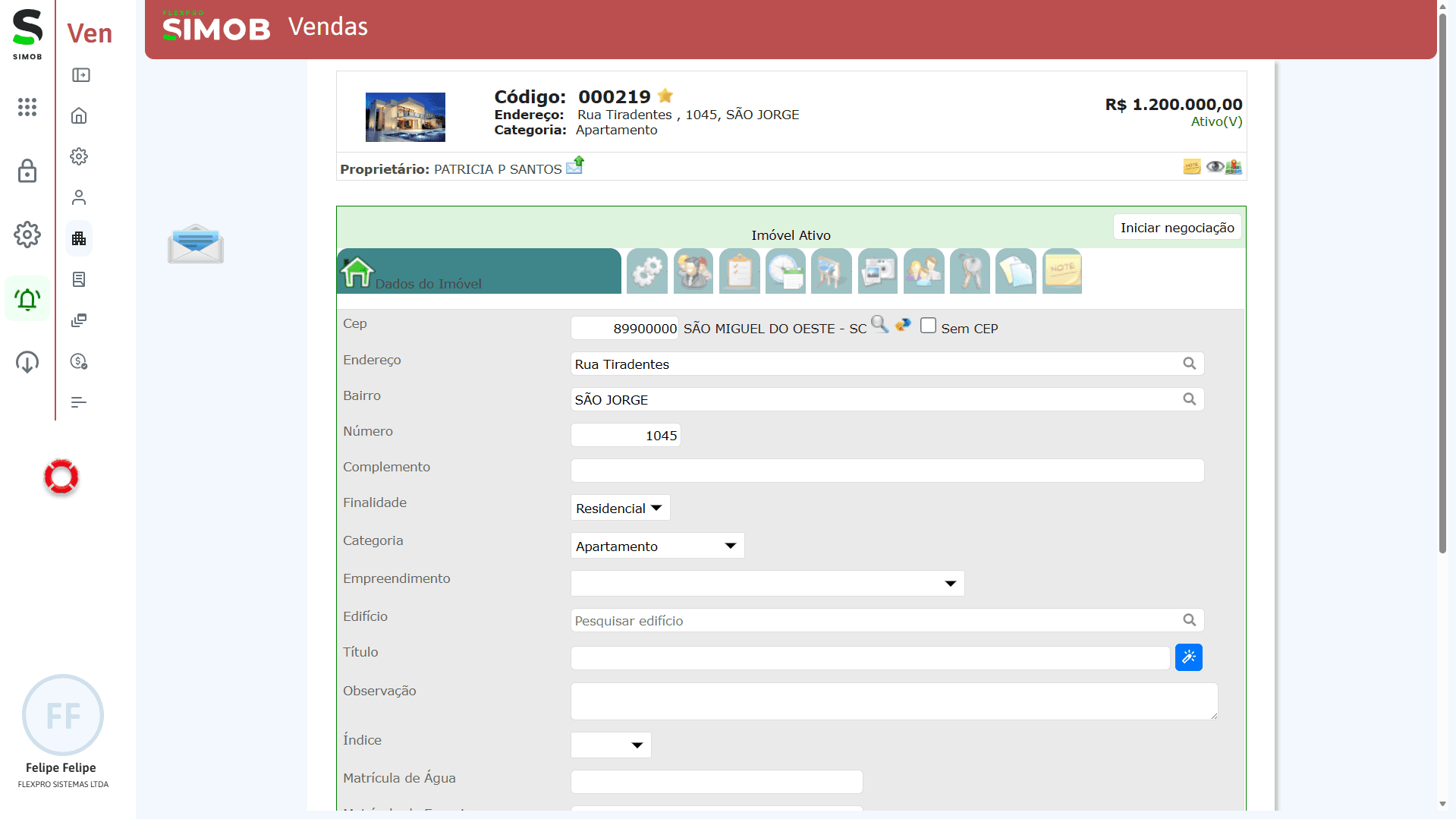
Task: Click the clipboard checklist icon tab
Action: [x=739, y=271]
